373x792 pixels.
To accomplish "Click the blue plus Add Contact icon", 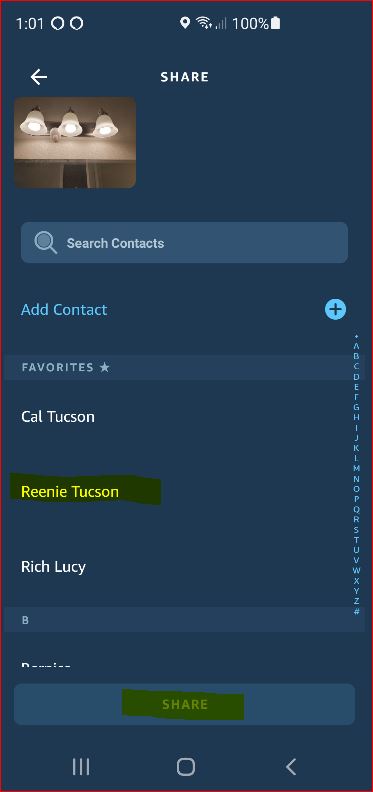I will click(x=335, y=309).
